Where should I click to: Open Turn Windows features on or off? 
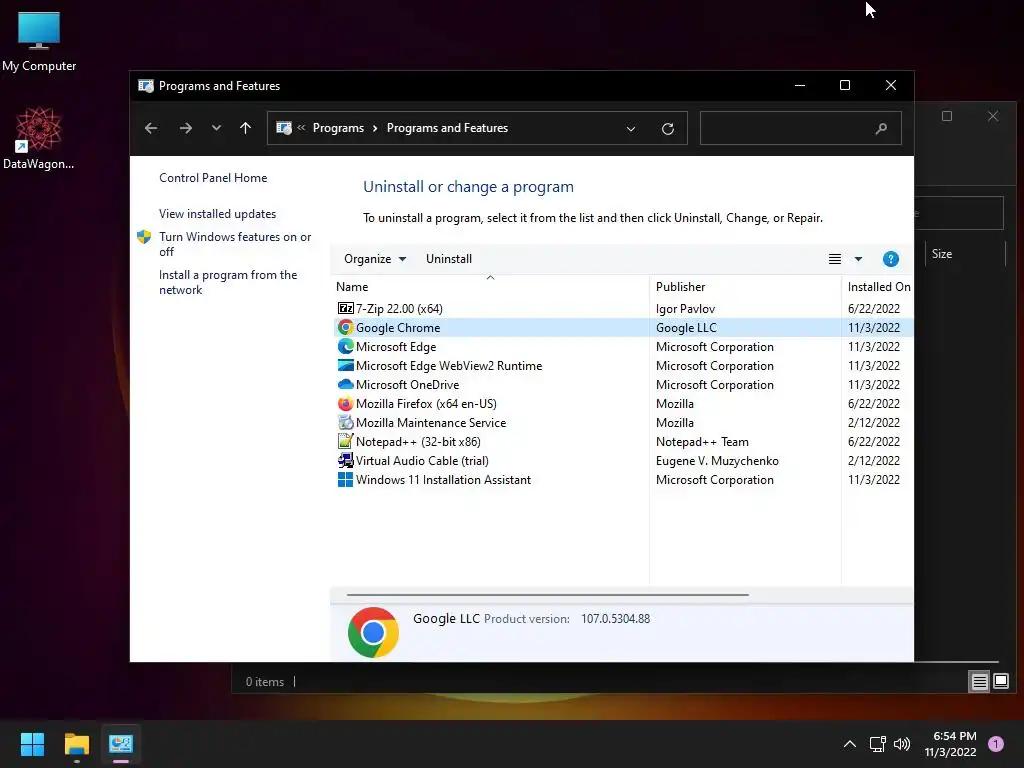click(235, 244)
